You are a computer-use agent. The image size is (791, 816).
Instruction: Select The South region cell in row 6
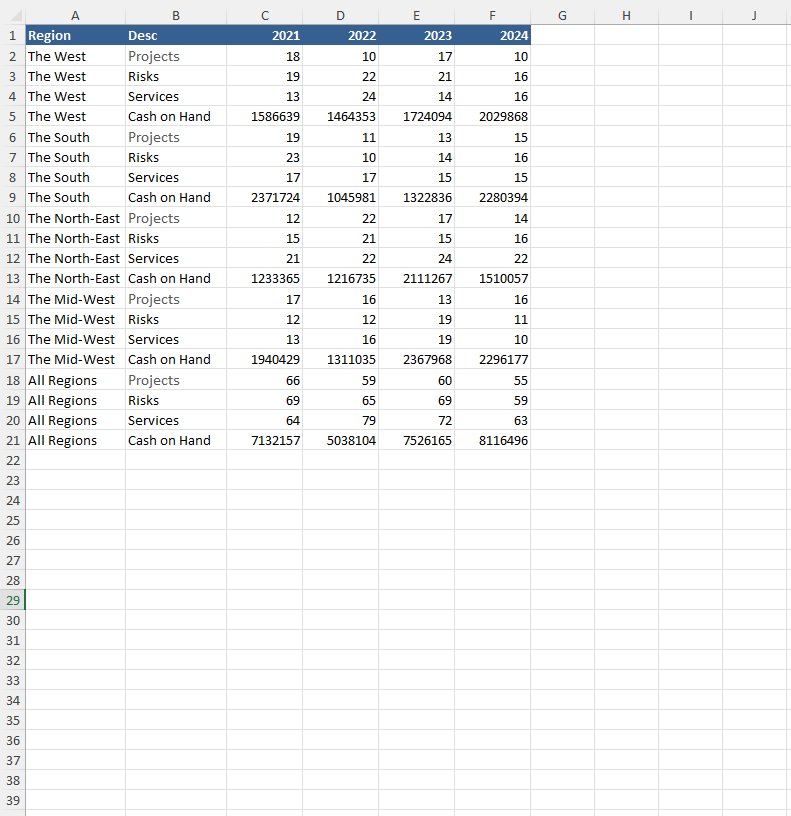[x=75, y=137]
